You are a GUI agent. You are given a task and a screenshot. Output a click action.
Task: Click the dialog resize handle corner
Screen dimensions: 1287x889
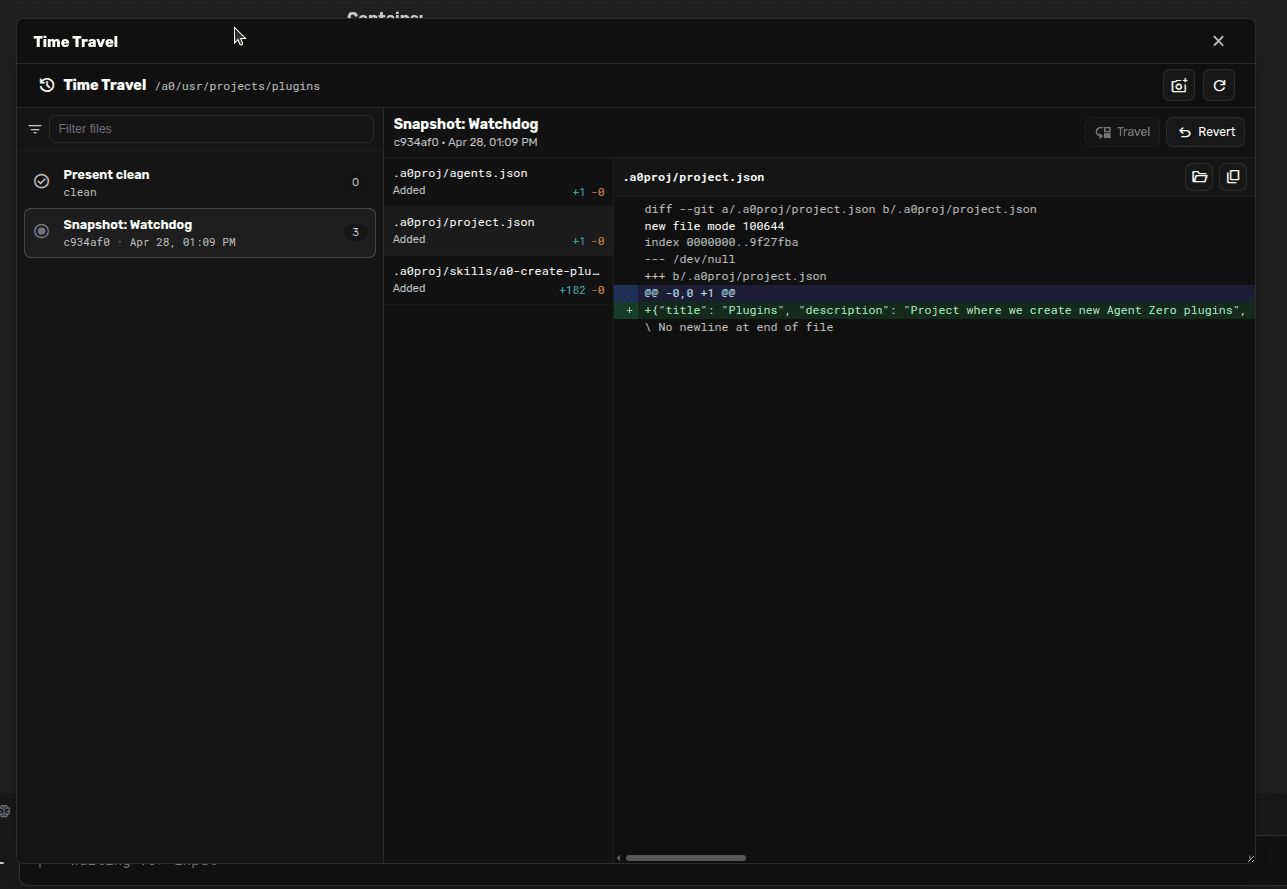[1250, 858]
